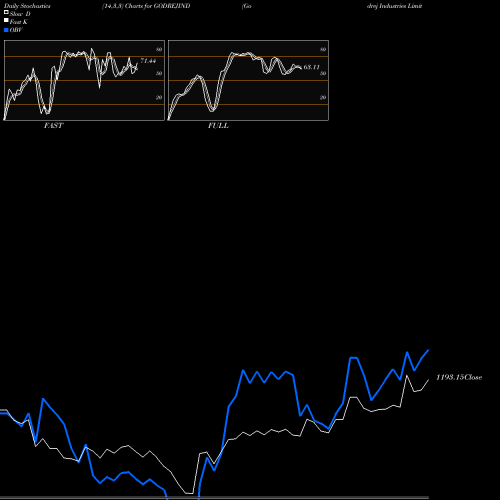
Task: Click the 'Industries Limit' title text
Action: [x=401, y=6]
